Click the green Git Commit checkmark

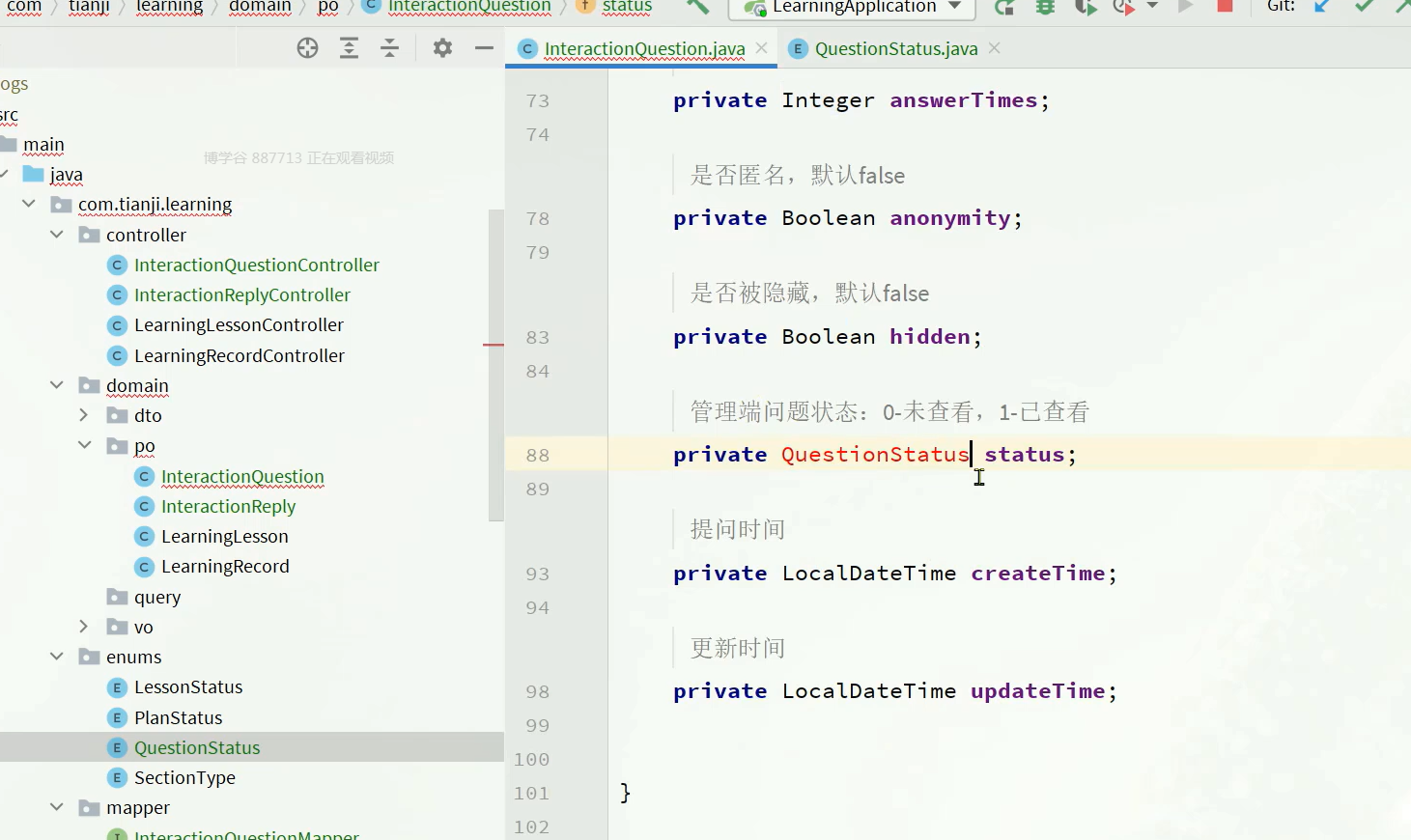(x=1364, y=6)
